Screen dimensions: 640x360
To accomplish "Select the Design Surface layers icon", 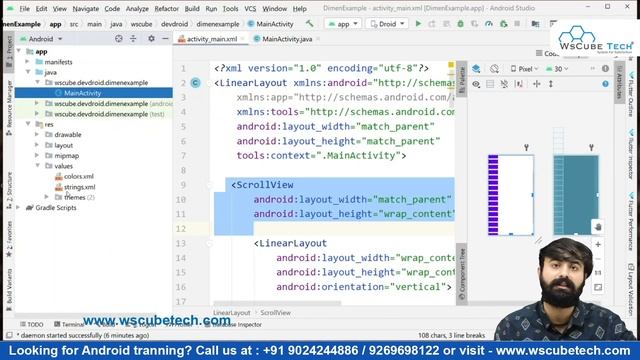I will (x=476, y=69).
